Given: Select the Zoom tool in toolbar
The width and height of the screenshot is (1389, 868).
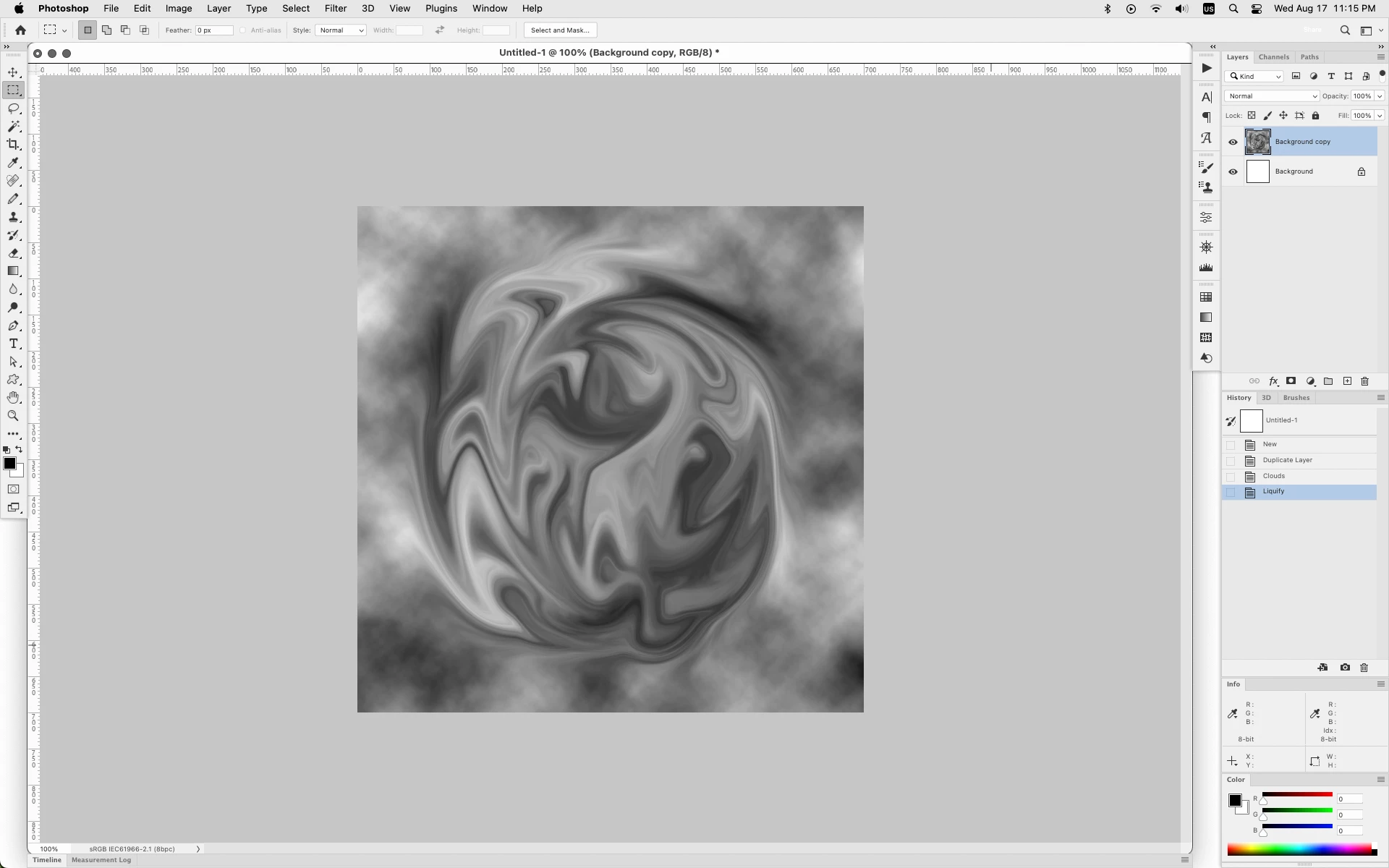Looking at the screenshot, I should [x=13, y=416].
